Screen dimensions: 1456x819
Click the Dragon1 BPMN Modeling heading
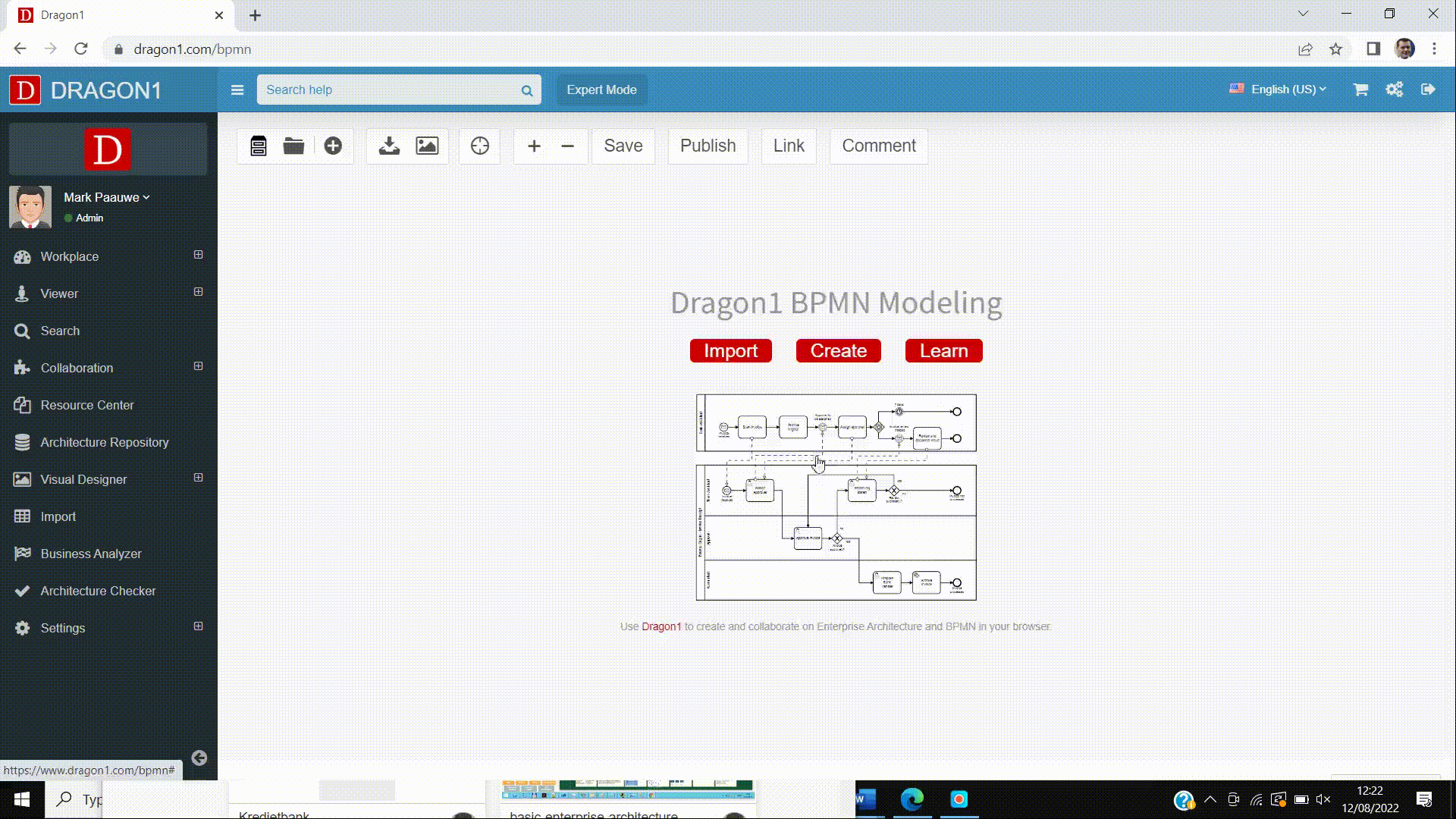[836, 303]
